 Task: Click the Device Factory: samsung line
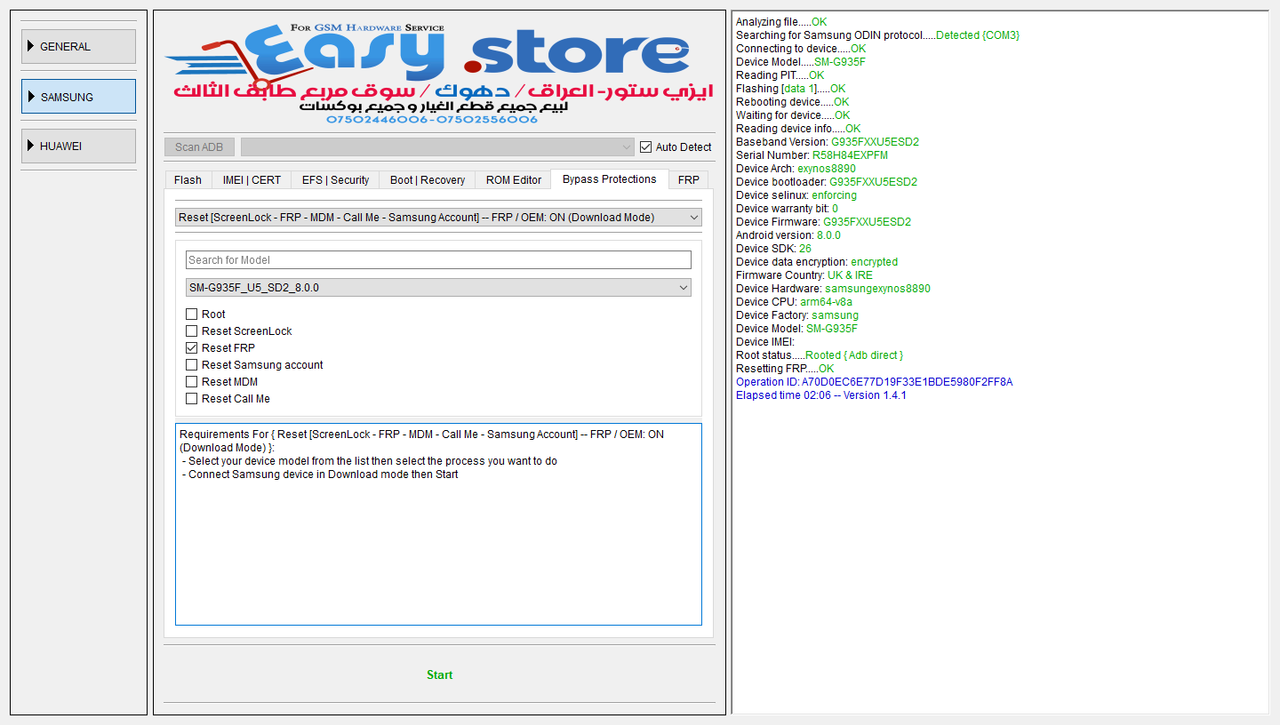pos(797,315)
